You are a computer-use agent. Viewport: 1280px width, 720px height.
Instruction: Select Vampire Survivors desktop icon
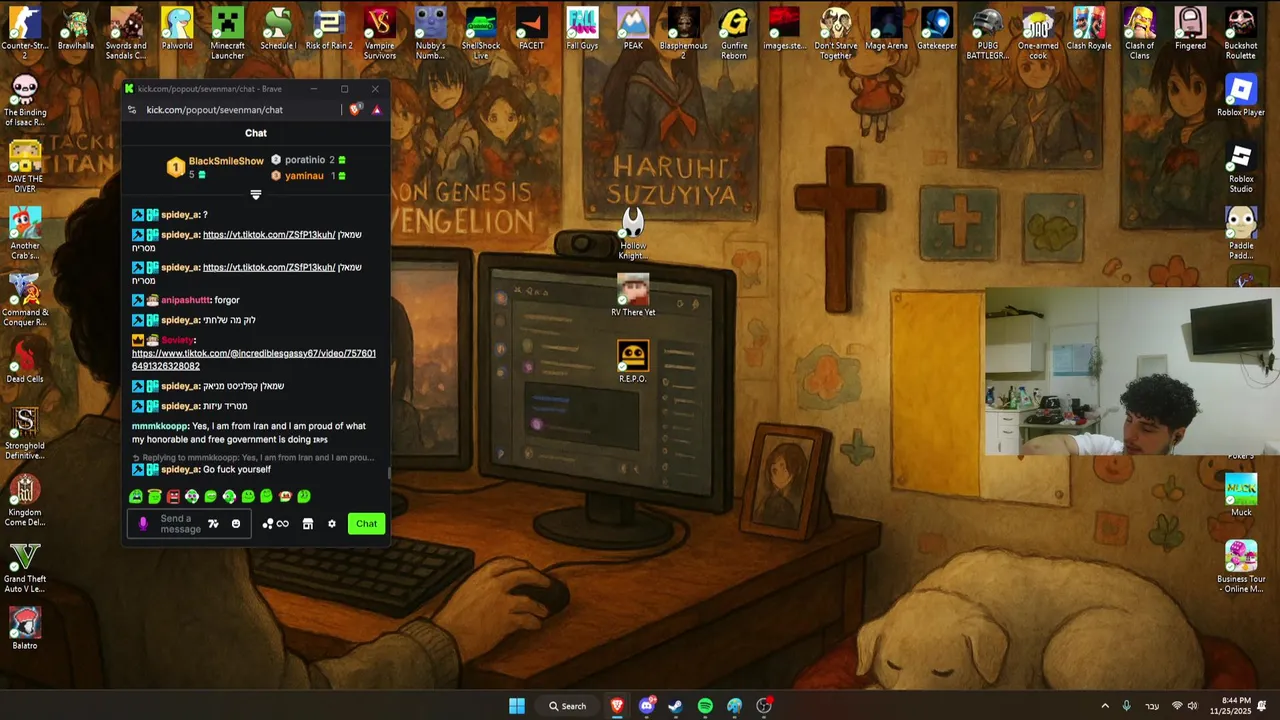point(379,34)
